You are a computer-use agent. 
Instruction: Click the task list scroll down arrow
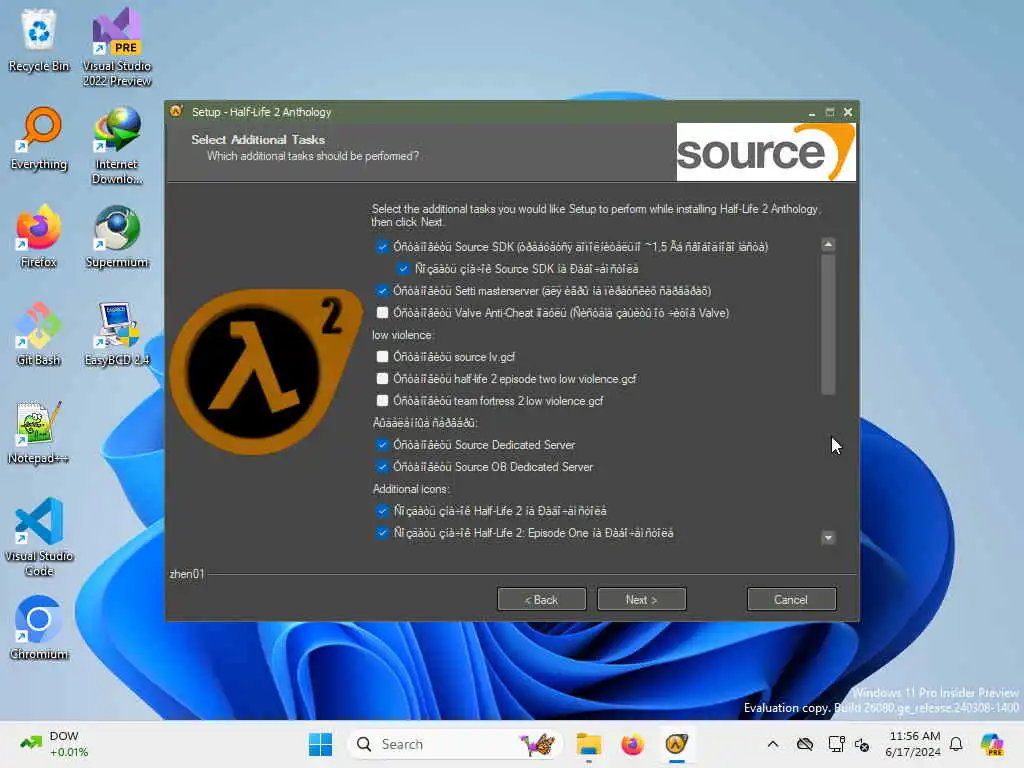coord(828,537)
